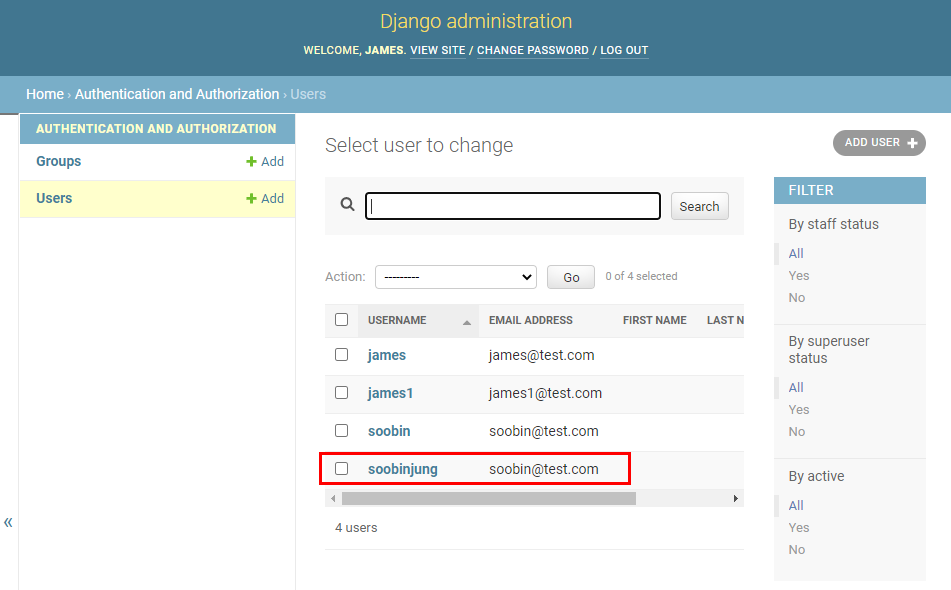The image size is (951, 590).
Task: Open the CHANGE PASSWORD link
Action: [533, 50]
